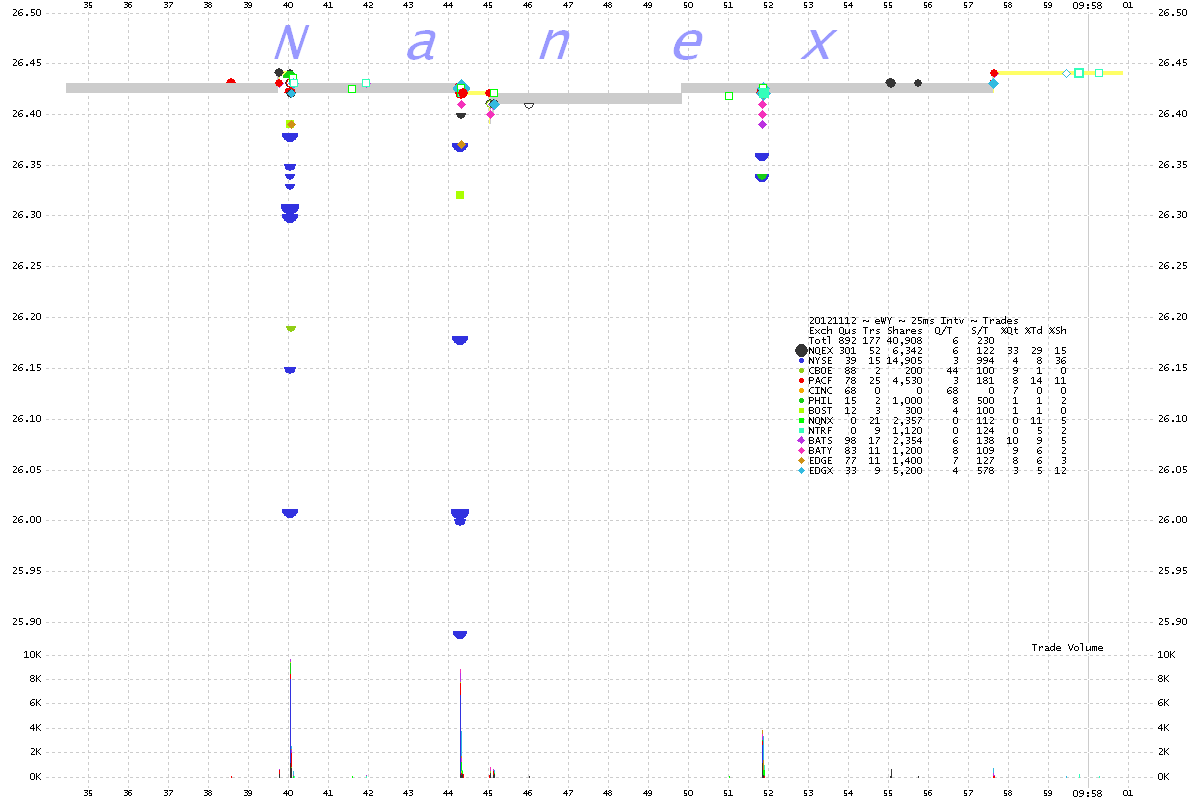
Task: Click the red PACF legend dot
Action: pyautogui.click(x=801, y=380)
